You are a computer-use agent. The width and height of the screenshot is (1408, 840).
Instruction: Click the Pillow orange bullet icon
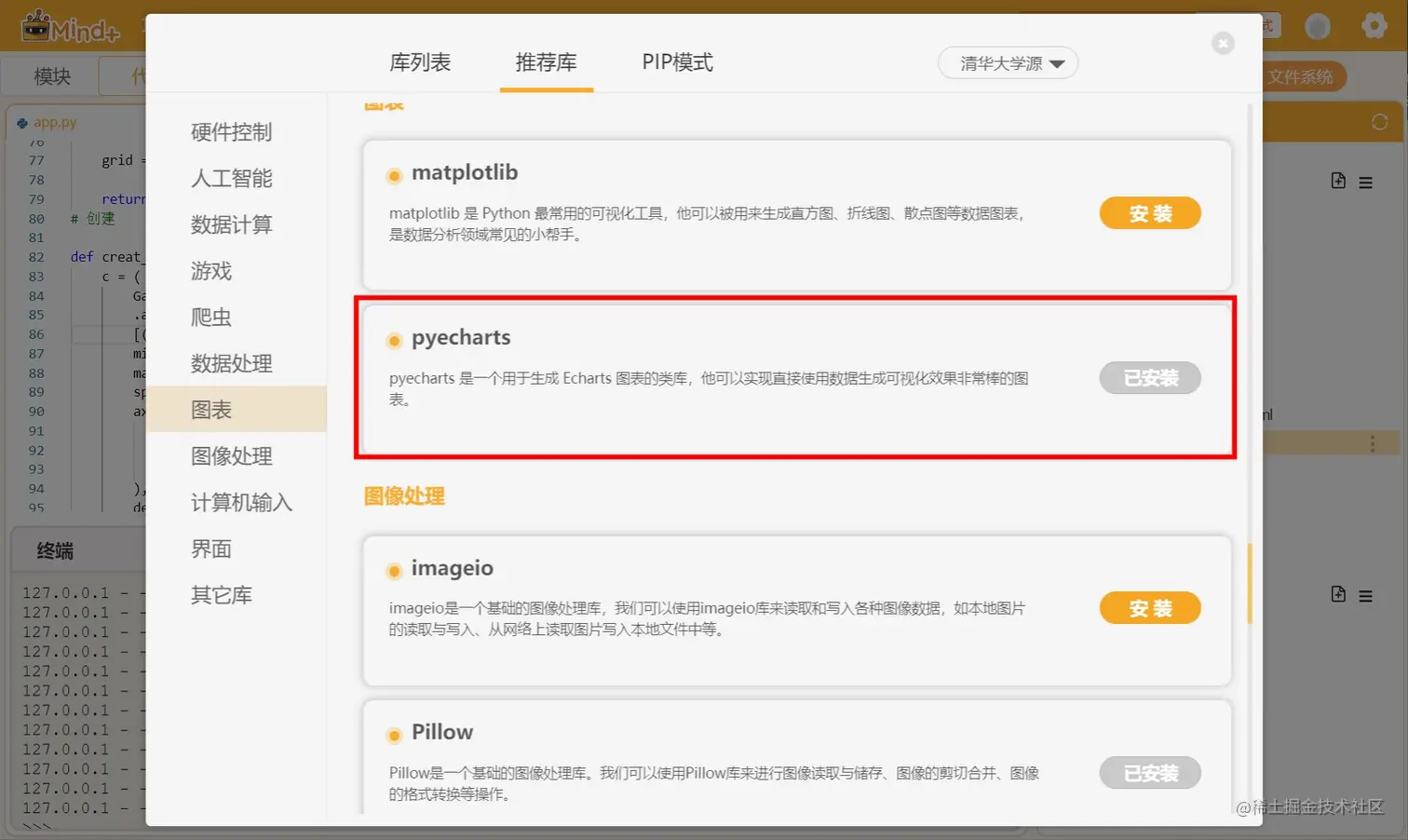[394, 736]
